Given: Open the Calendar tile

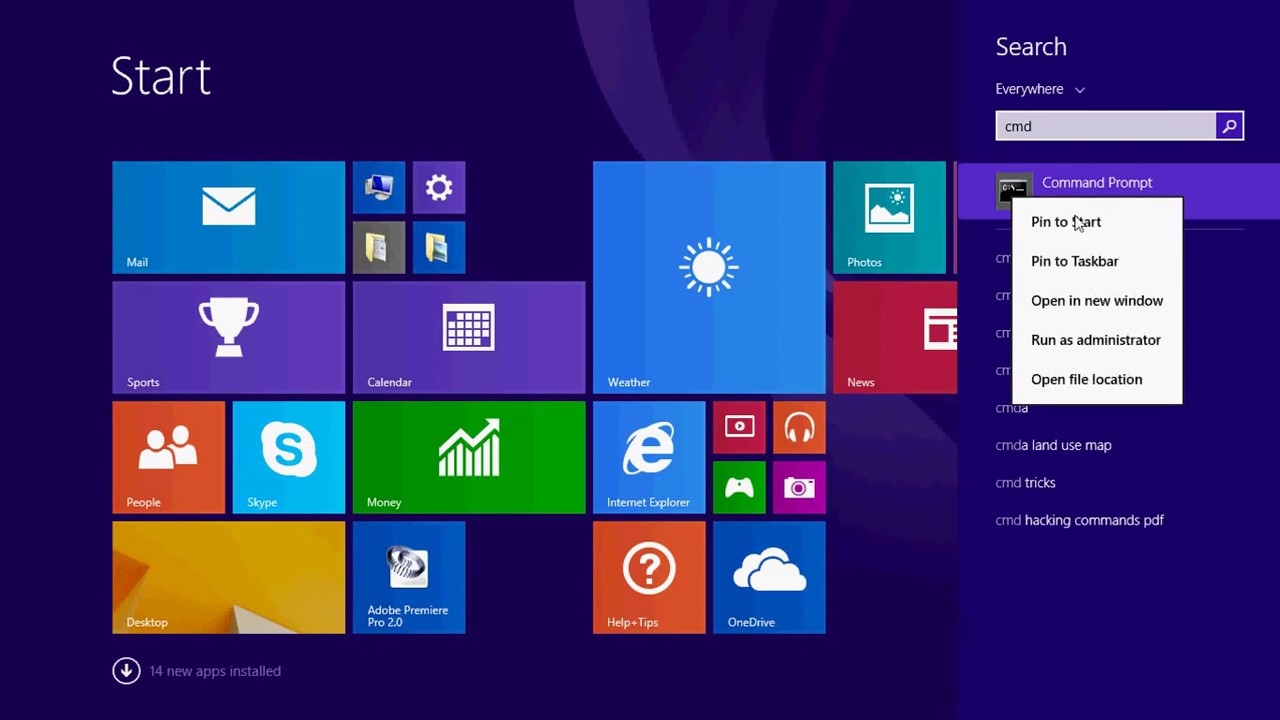Looking at the screenshot, I should [469, 337].
